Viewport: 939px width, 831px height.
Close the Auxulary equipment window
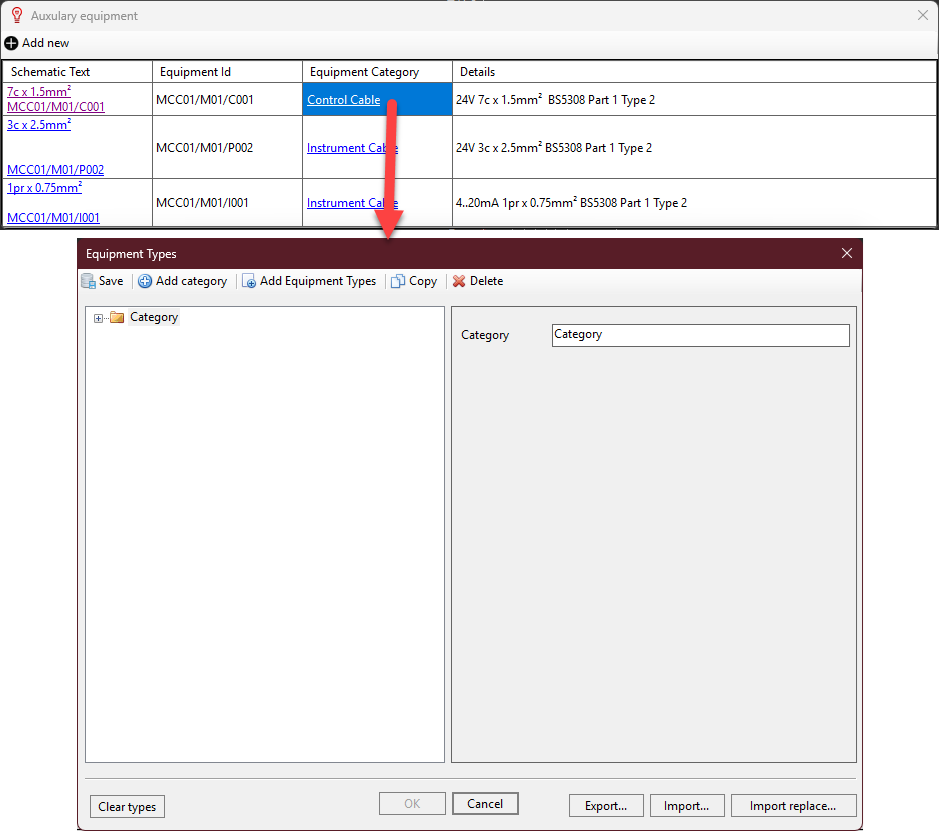tap(923, 16)
